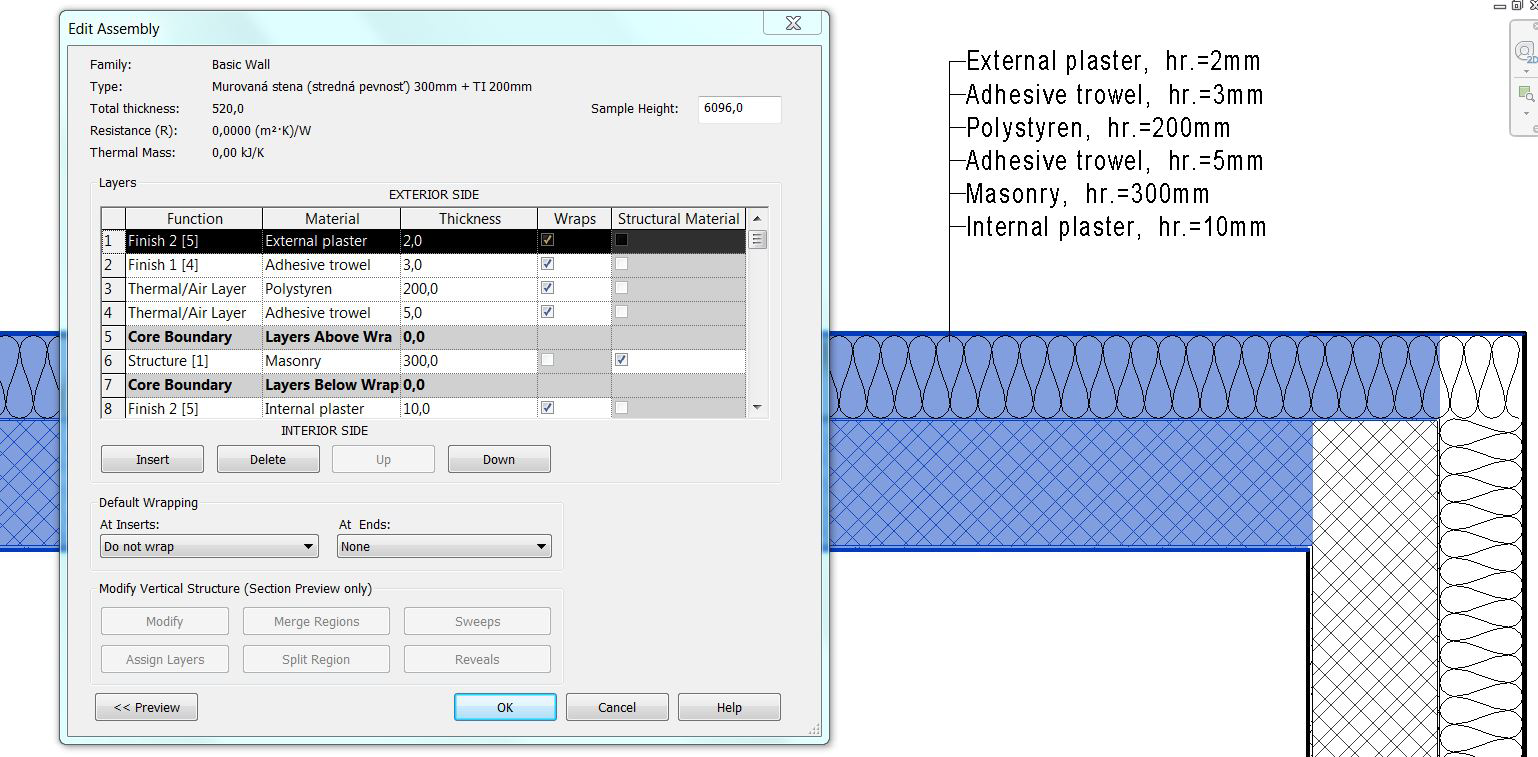The height and width of the screenshot is (757, 1538).
Task: Edit the Sample Height value field
Action: tap(738, 109)
